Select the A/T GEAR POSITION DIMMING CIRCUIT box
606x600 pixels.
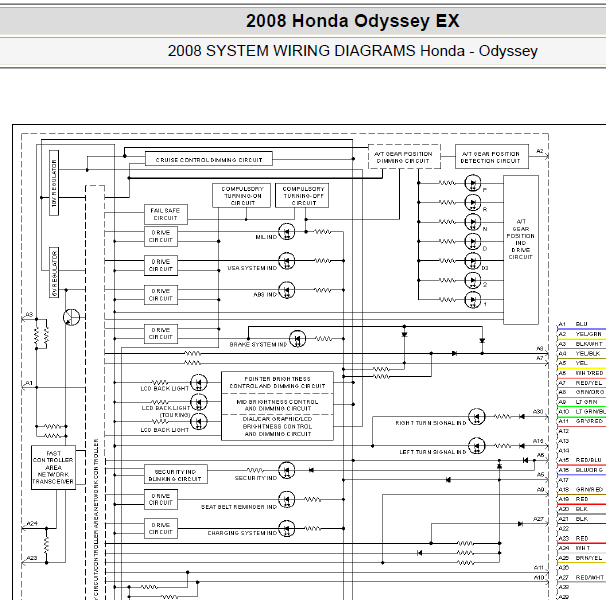point(404,157)
